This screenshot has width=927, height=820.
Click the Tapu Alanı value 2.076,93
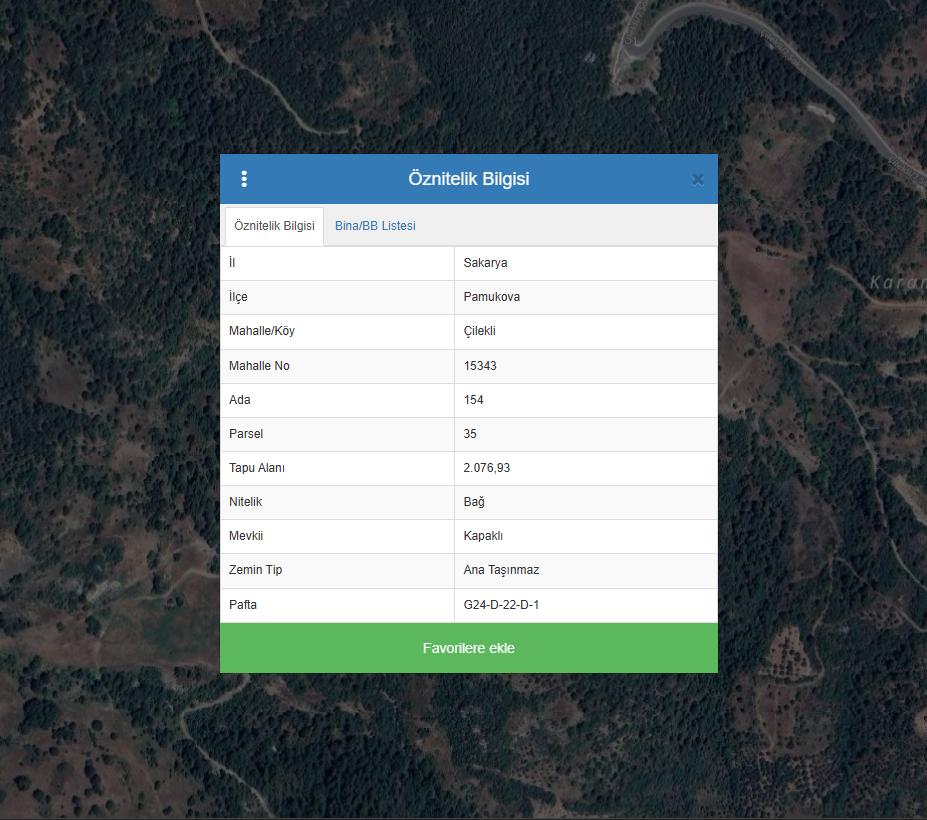487,468
